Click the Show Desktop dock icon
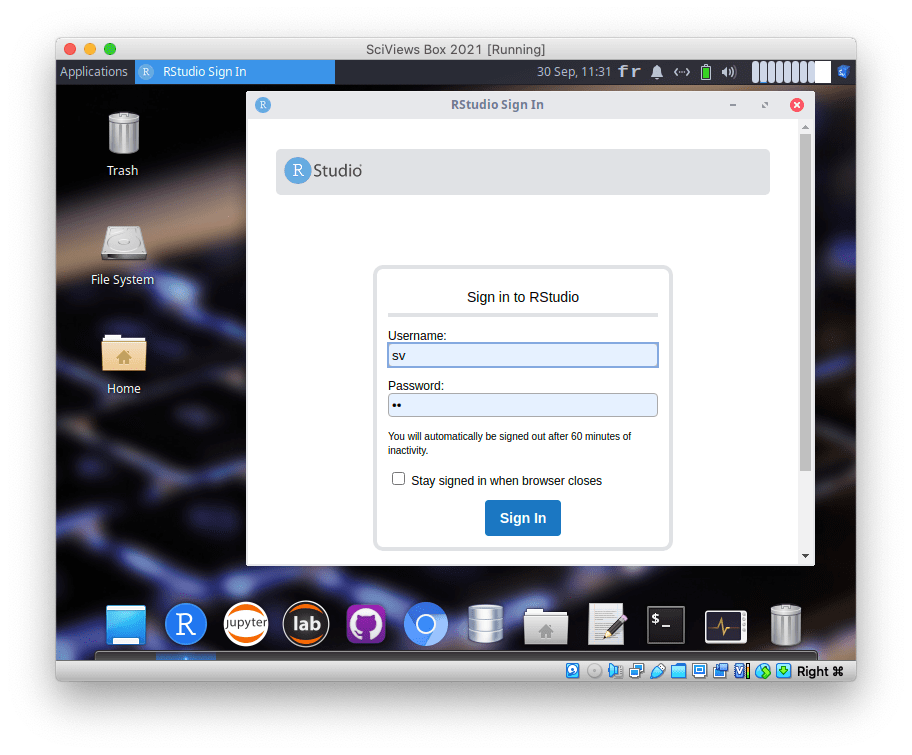 126,624
